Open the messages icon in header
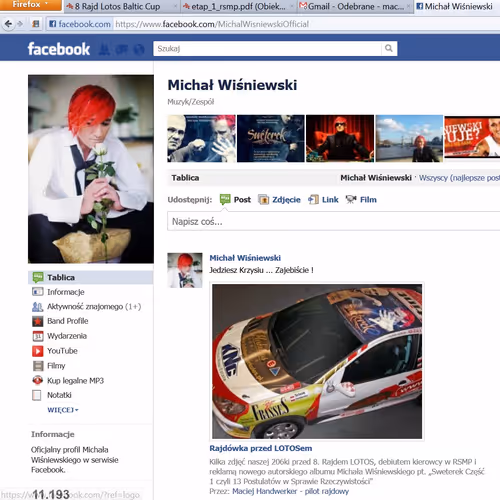 point(122,49)
